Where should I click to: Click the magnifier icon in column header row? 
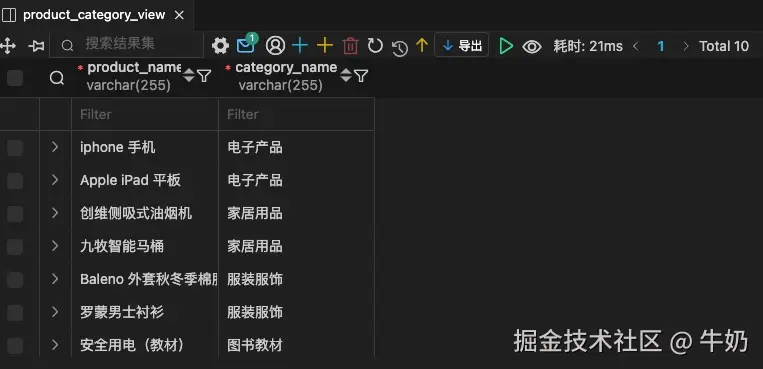[x=57, y=78]
